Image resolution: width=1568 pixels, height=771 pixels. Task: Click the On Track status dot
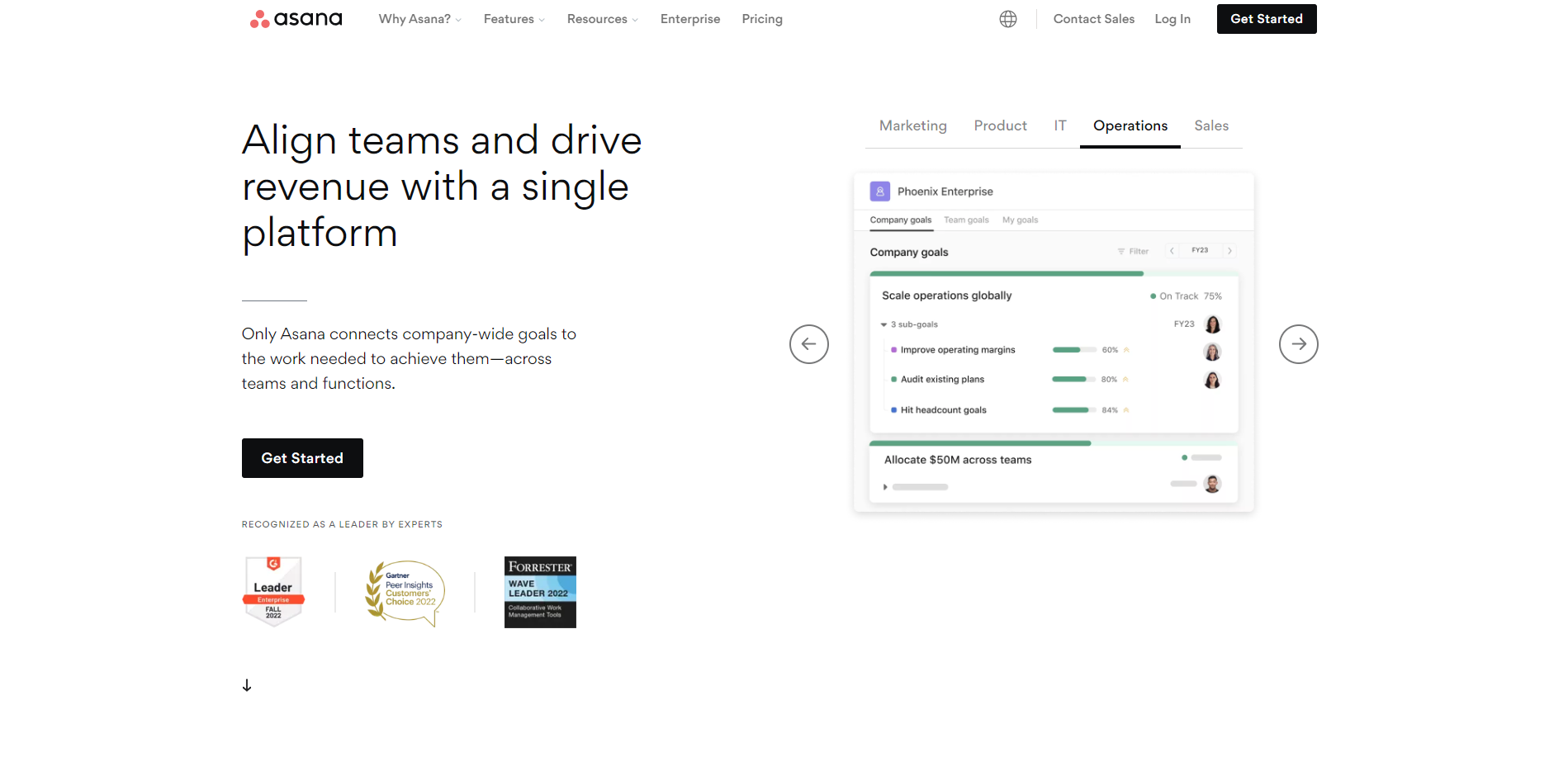1153,296
